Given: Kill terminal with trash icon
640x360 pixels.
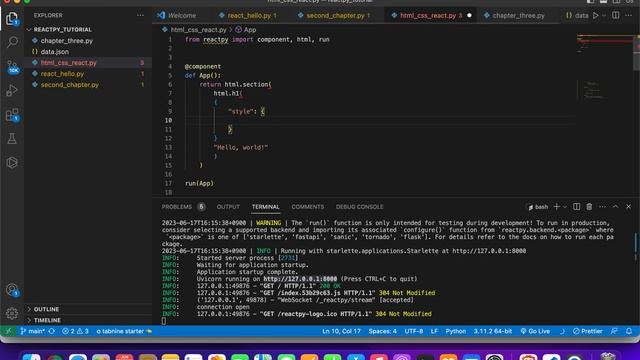Looking at the screenshot, I should tap(589, 207).
